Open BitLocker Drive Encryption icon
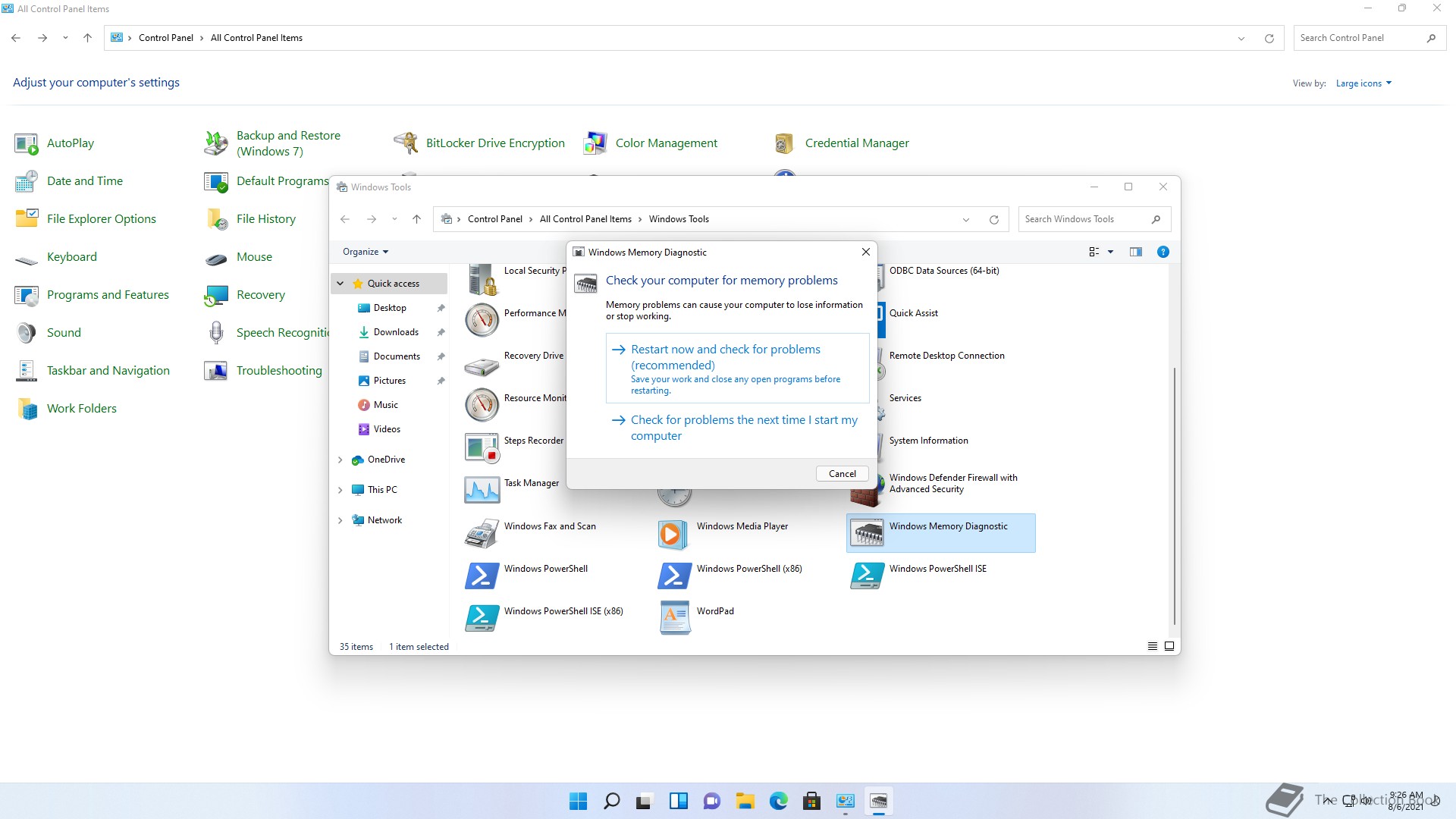Viewport: 1456px width, 819px height. (x=406, y=143)
